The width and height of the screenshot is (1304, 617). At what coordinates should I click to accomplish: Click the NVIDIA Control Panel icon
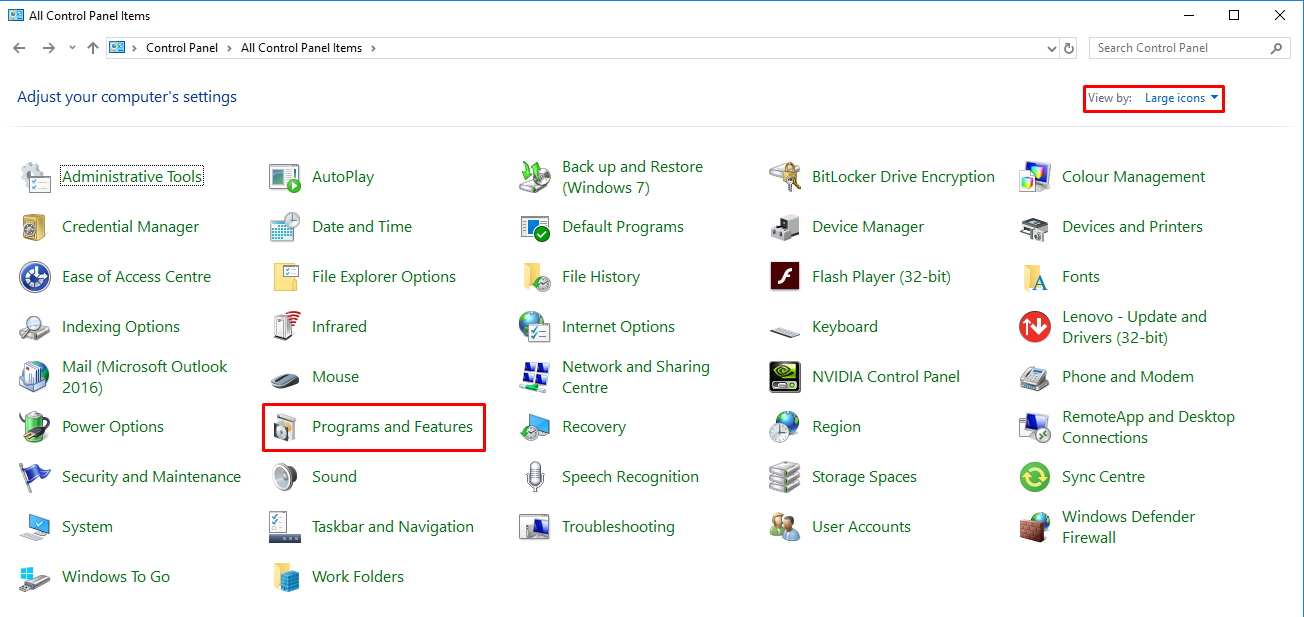coord(785,377)
